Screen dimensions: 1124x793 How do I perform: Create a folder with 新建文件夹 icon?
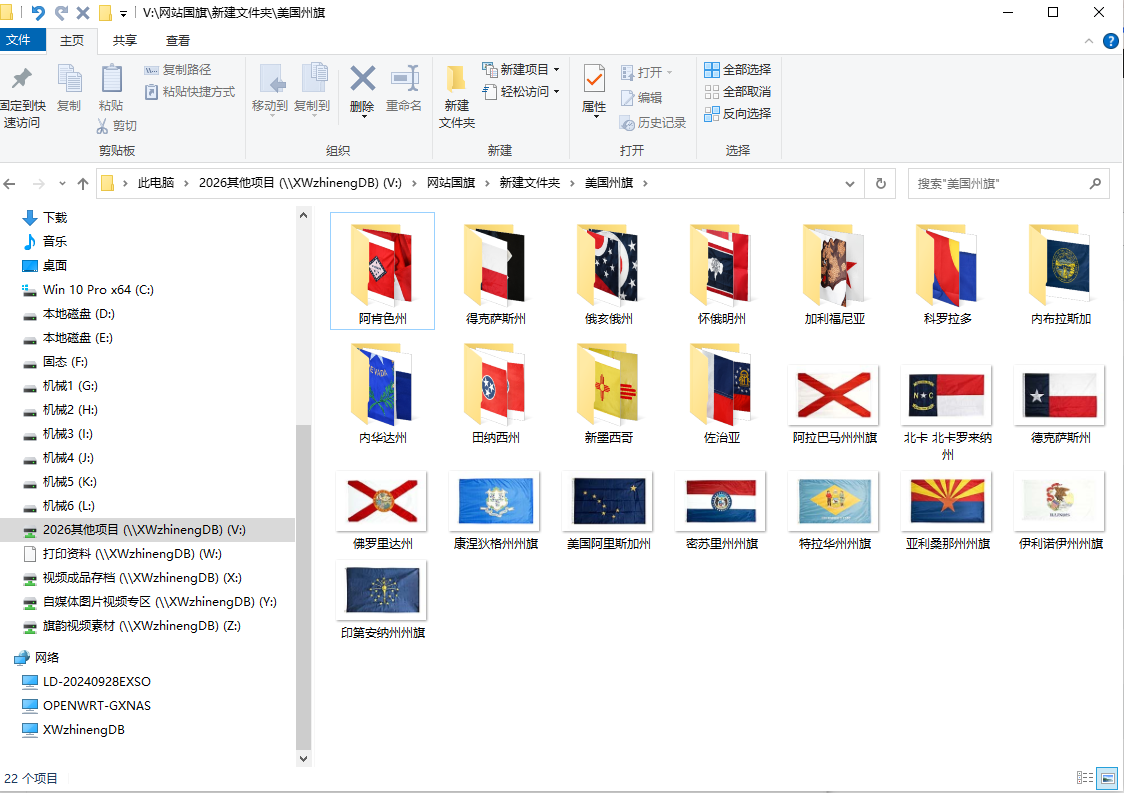pyautogui.click(x=457, y=79)
